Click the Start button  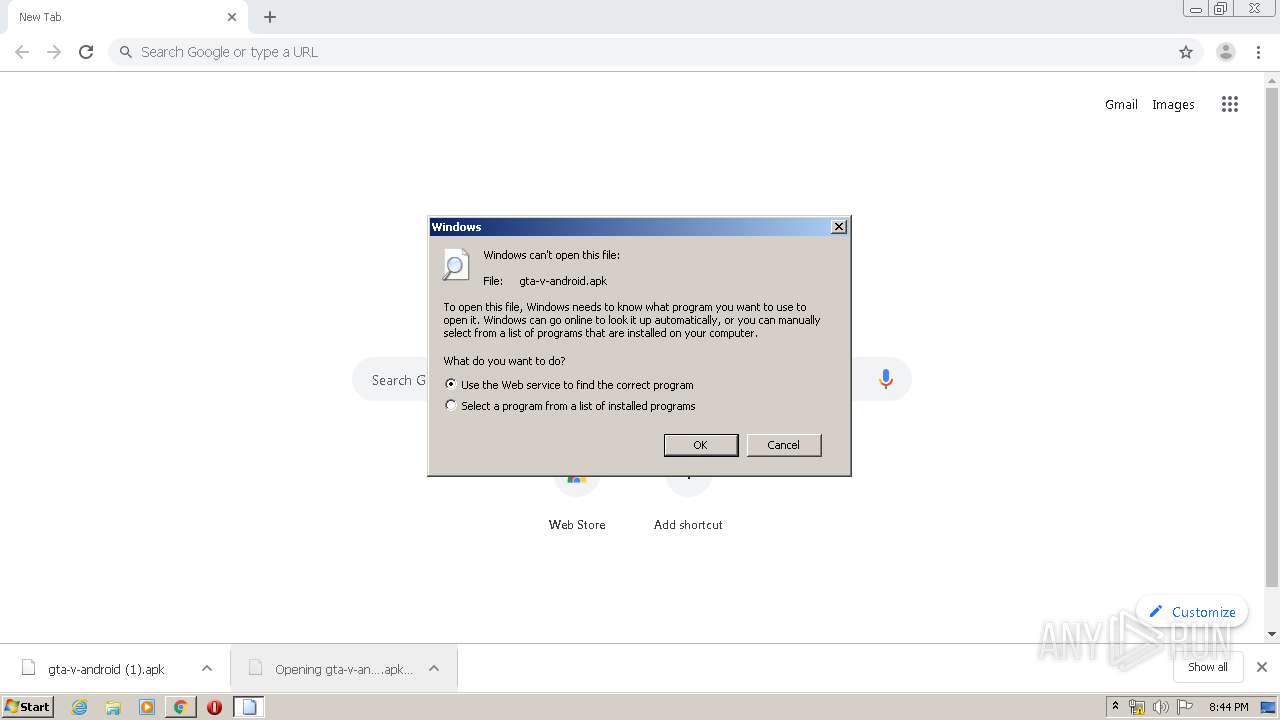pos(28,707)
